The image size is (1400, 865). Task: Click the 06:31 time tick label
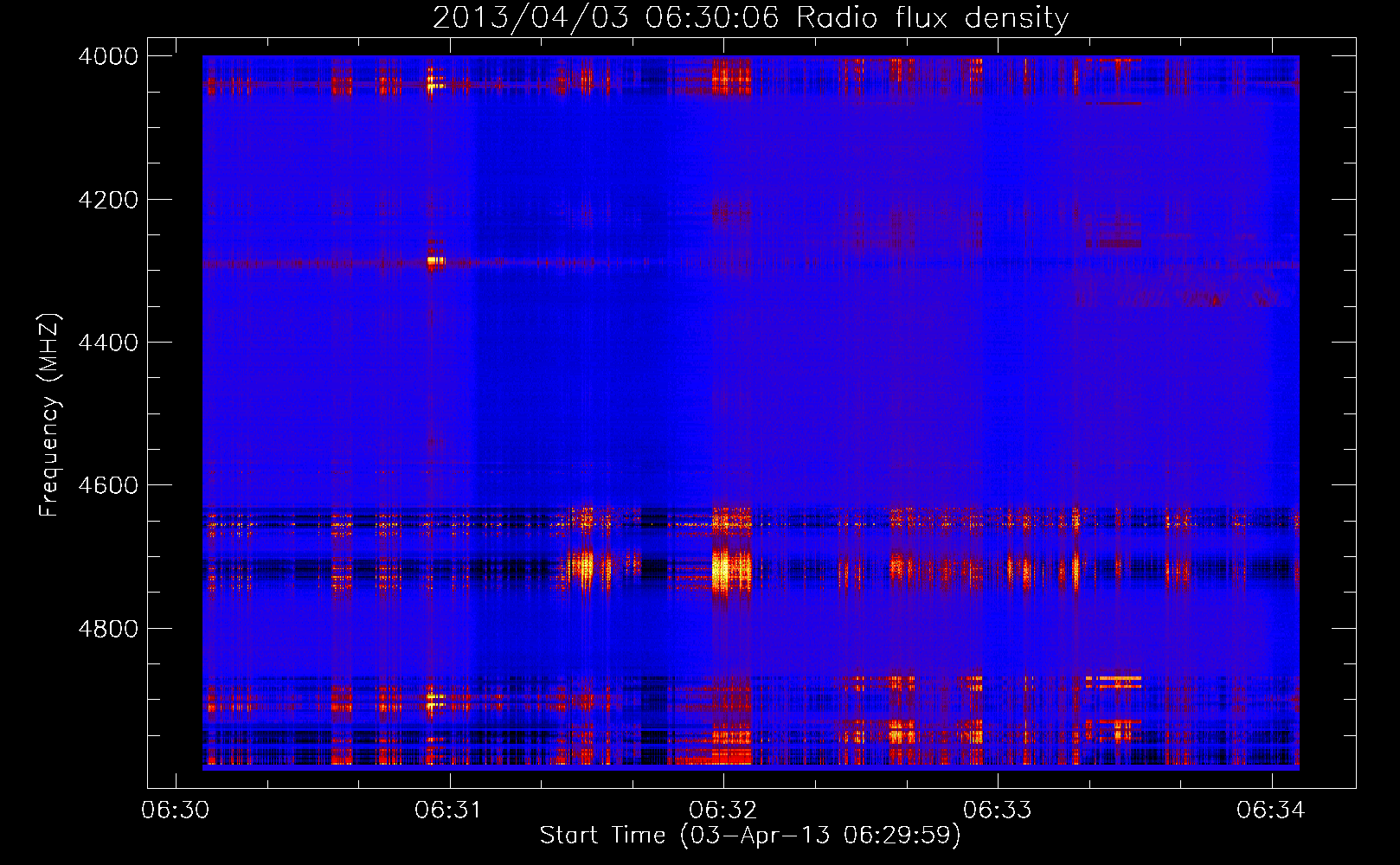point(449,810)
